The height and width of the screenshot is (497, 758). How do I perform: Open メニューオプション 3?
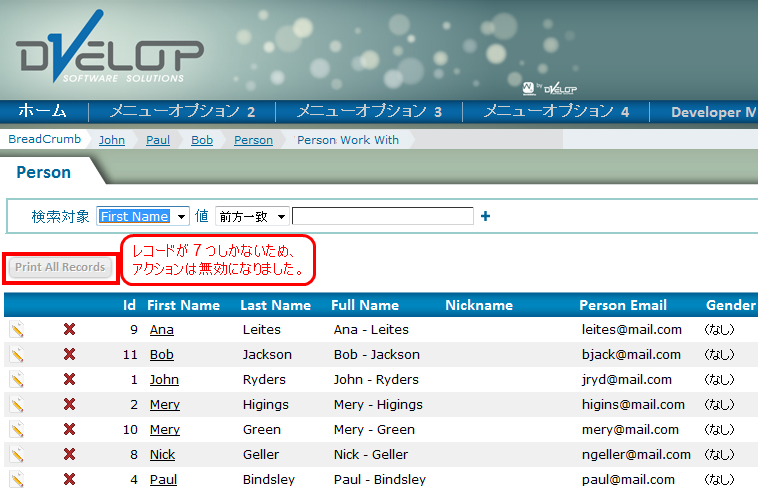[369, 111]
